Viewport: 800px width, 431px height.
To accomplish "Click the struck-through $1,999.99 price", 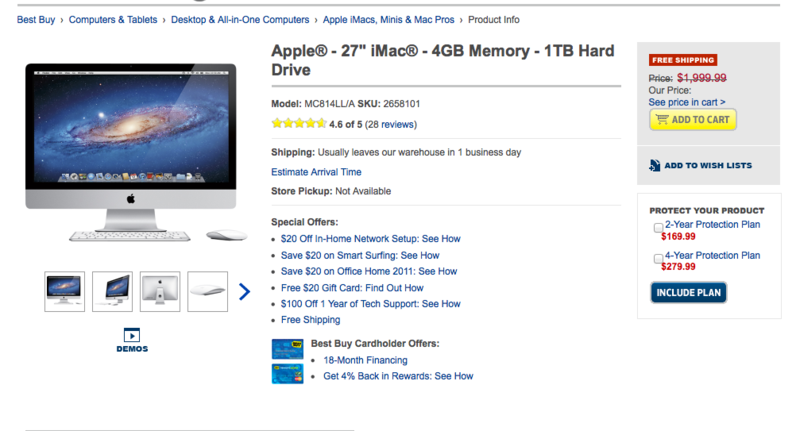I will tap(702, 78).
